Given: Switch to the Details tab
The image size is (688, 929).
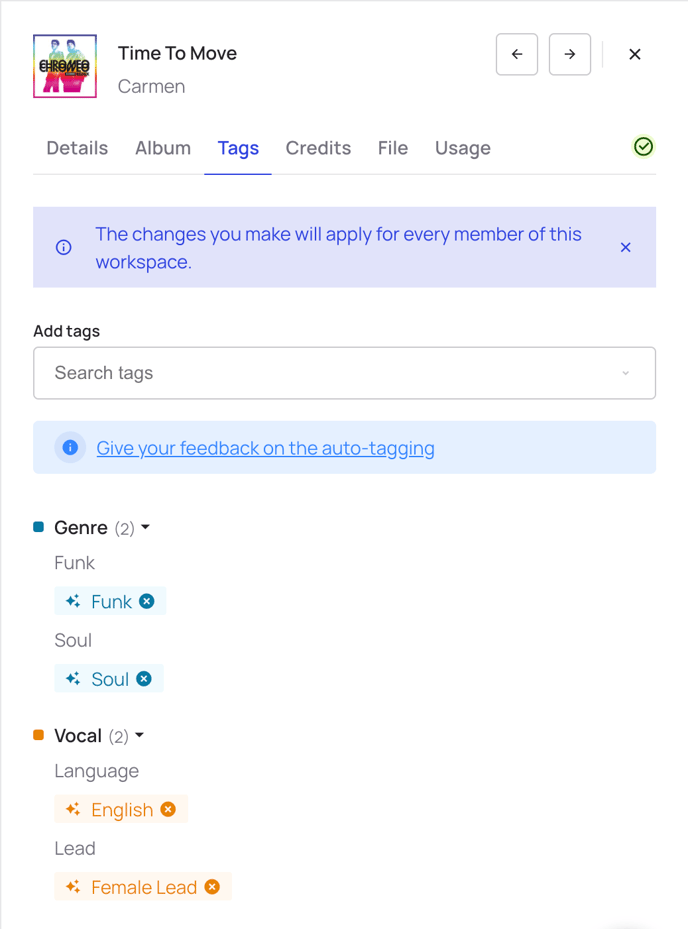Looking at the screenshot, I should pos(77,148).
